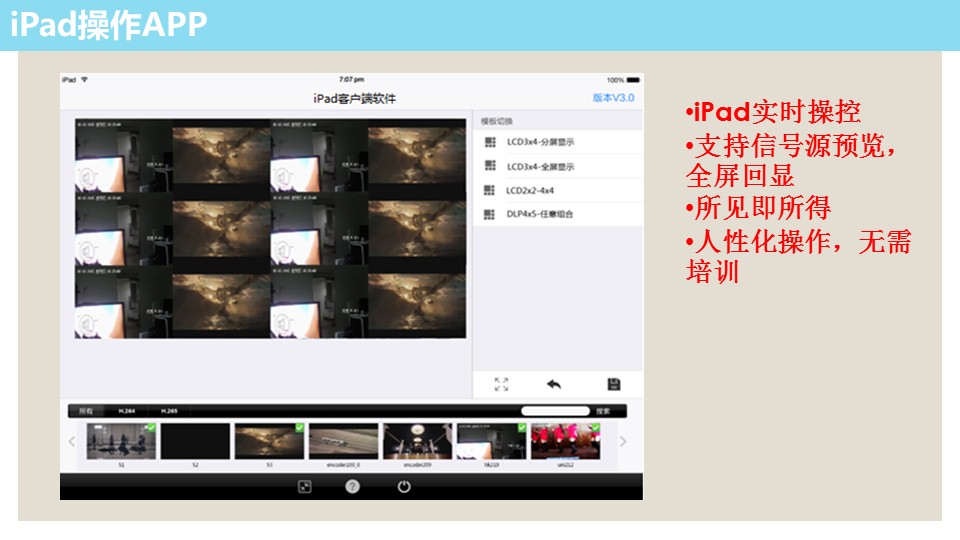
Task: Click the iPad客户端软件 title text
Action: [354, 99]
